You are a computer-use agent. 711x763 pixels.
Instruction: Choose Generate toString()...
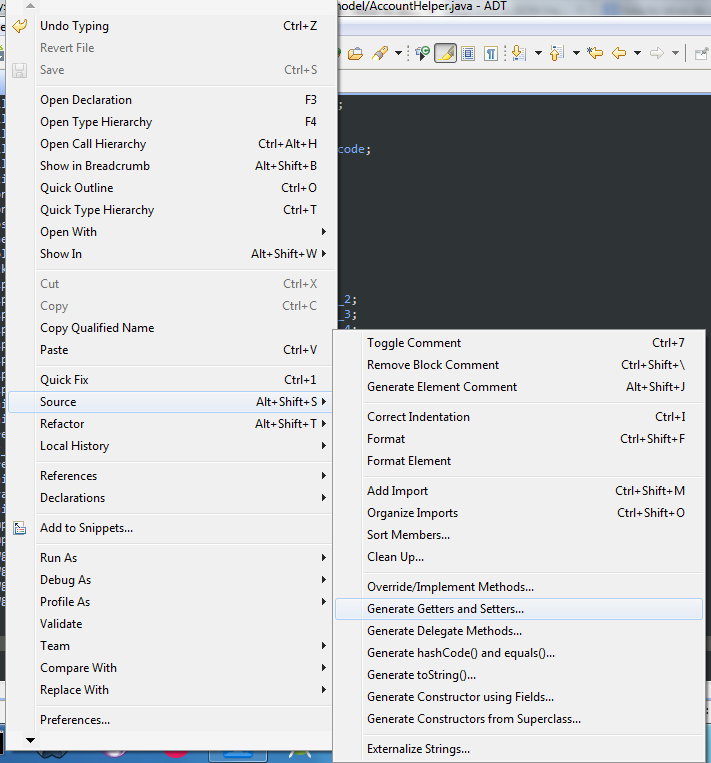[x=519, y=675]
